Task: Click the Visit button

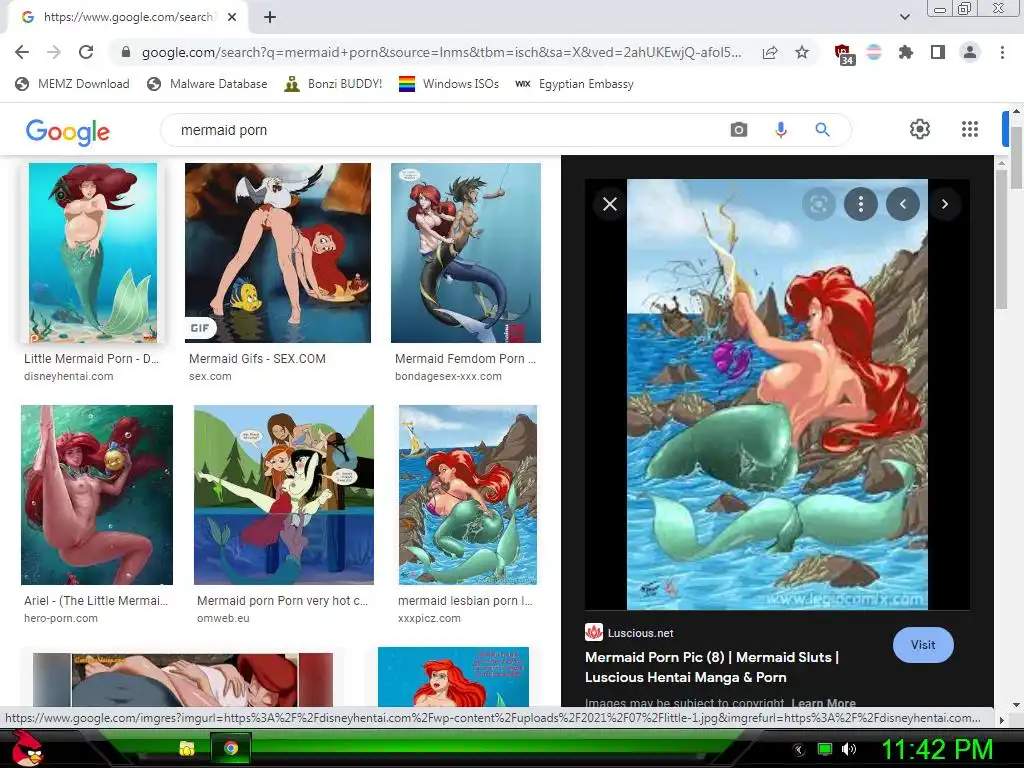Action: coord(923,645)
